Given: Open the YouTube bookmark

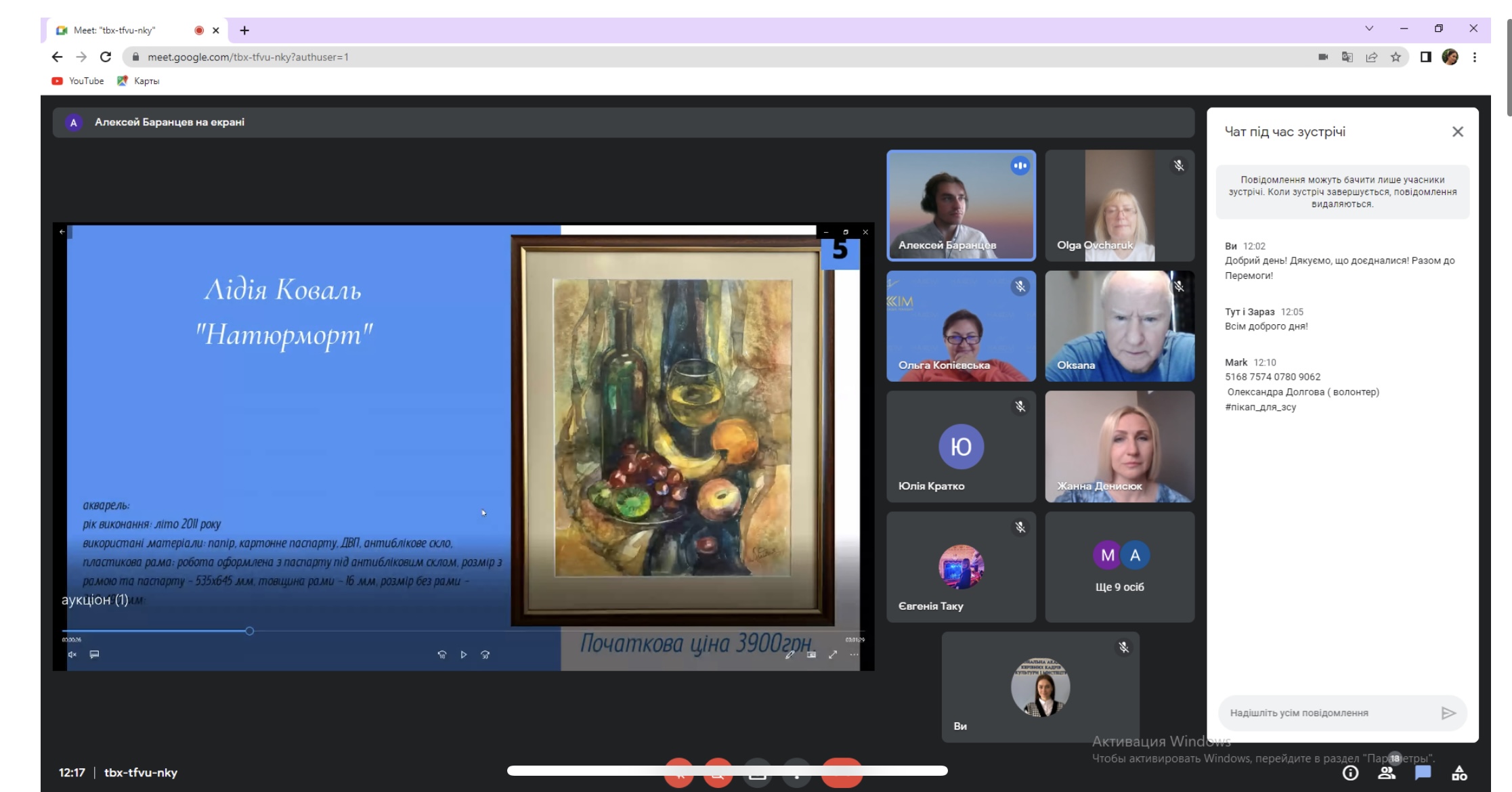Looking at the screenshot, I should (x=78, y=81).
